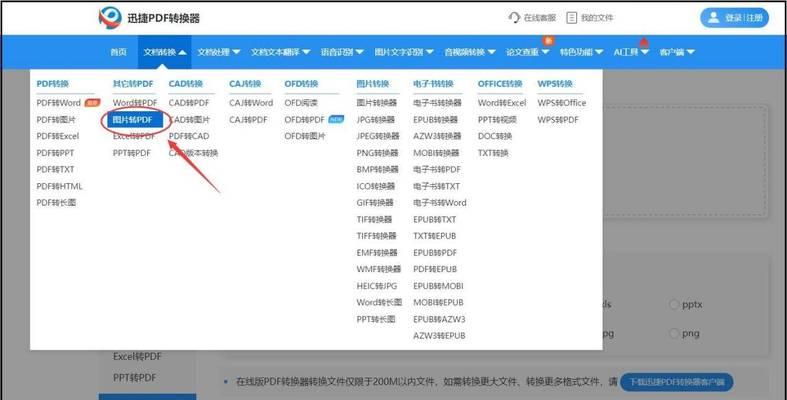Choose PDF转TXT in the dropdown menu
This screenshot has width=787, height=400.
(x=55, y=169)
